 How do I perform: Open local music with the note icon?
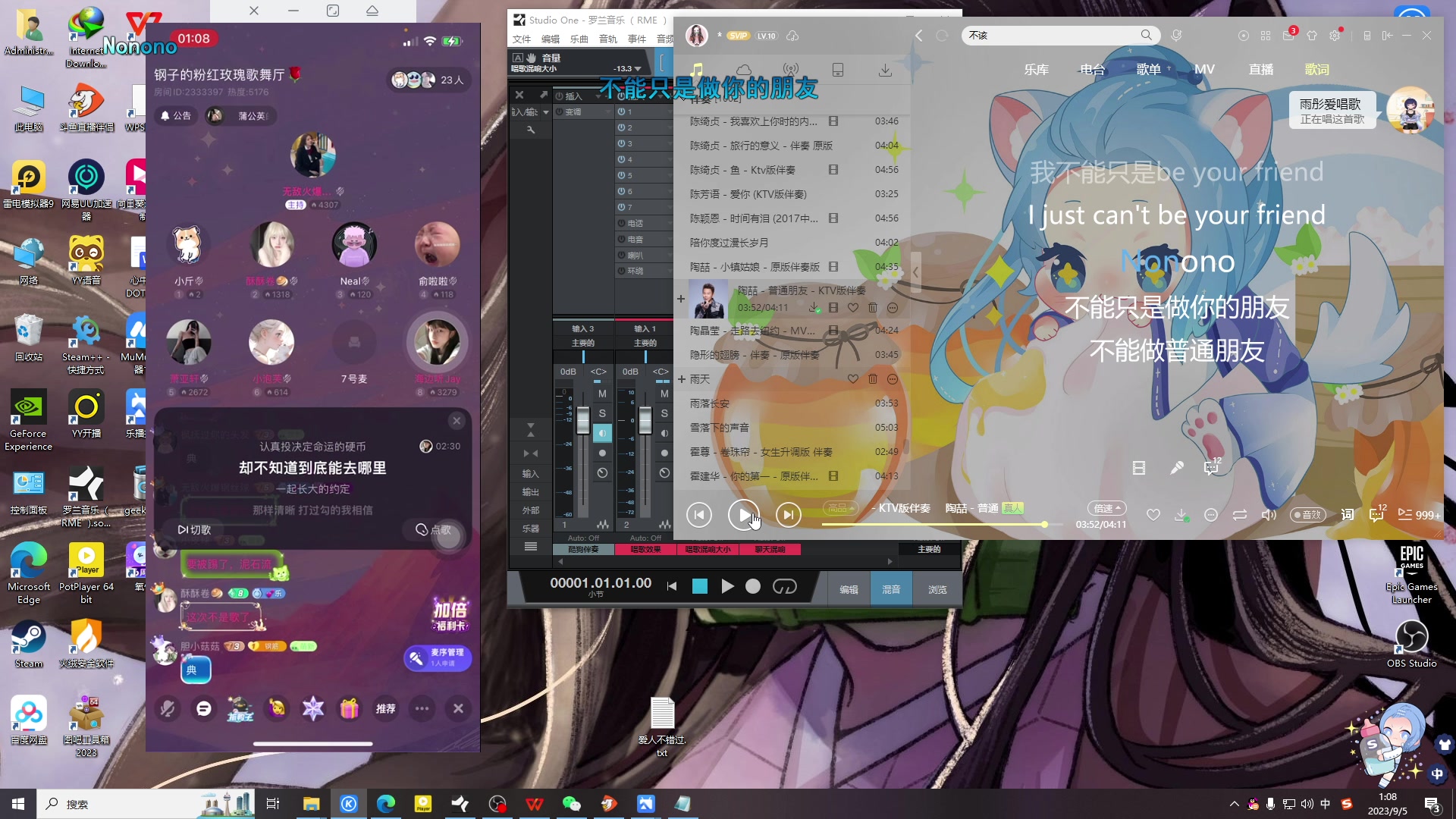pyautogui.click(x=697, y=69)
